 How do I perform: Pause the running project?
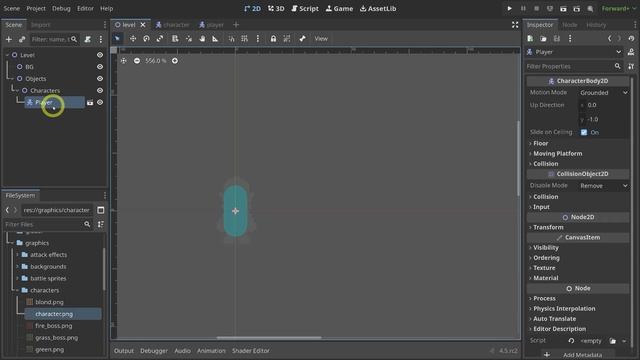click(523, 9)
